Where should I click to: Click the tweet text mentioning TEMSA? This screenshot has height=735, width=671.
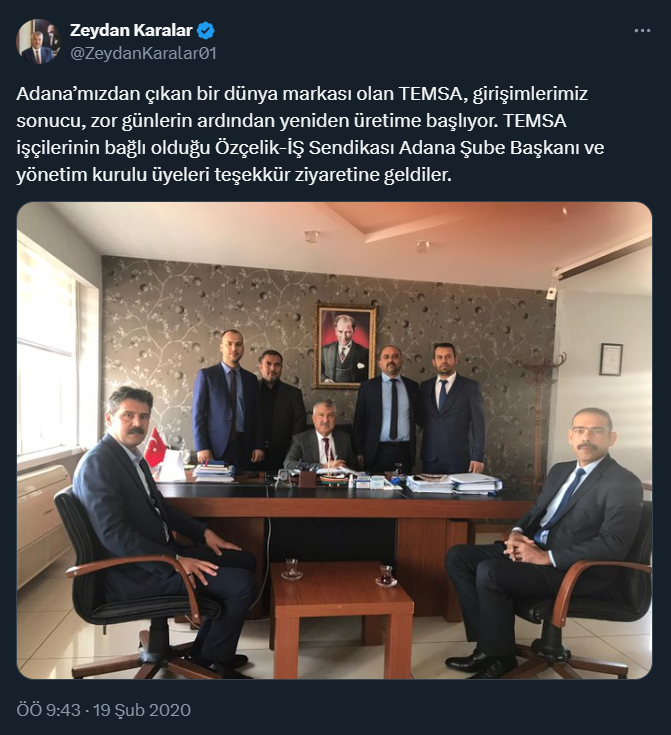coord(310,134)
